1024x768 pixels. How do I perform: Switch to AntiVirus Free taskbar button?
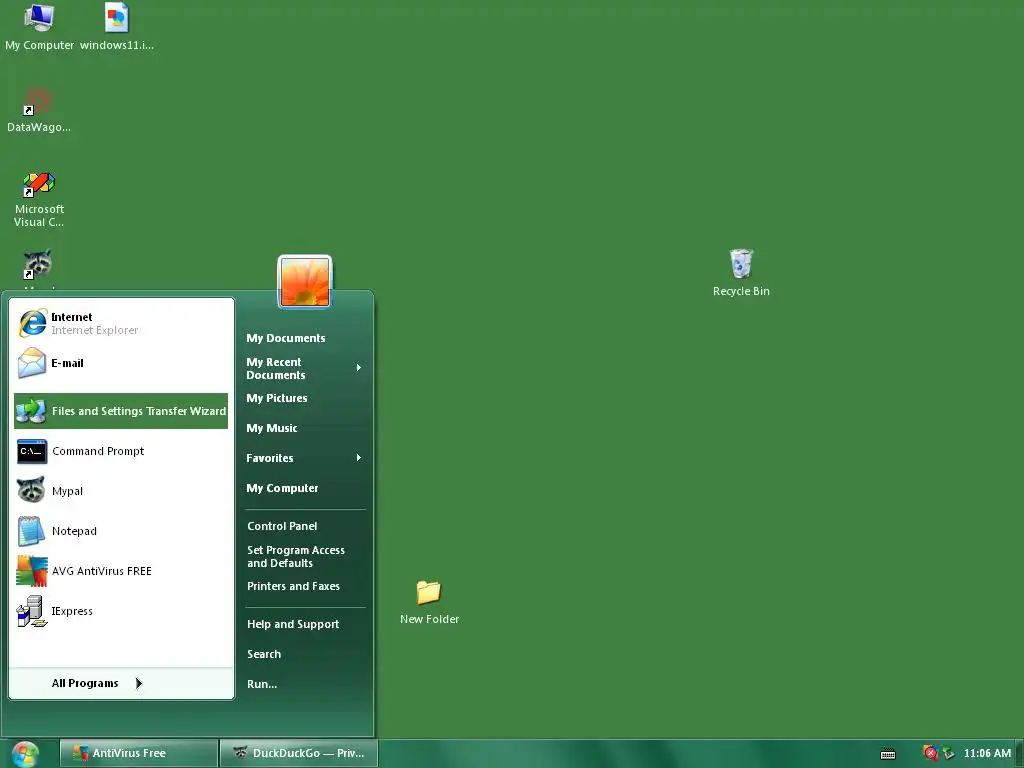(138, 753)
